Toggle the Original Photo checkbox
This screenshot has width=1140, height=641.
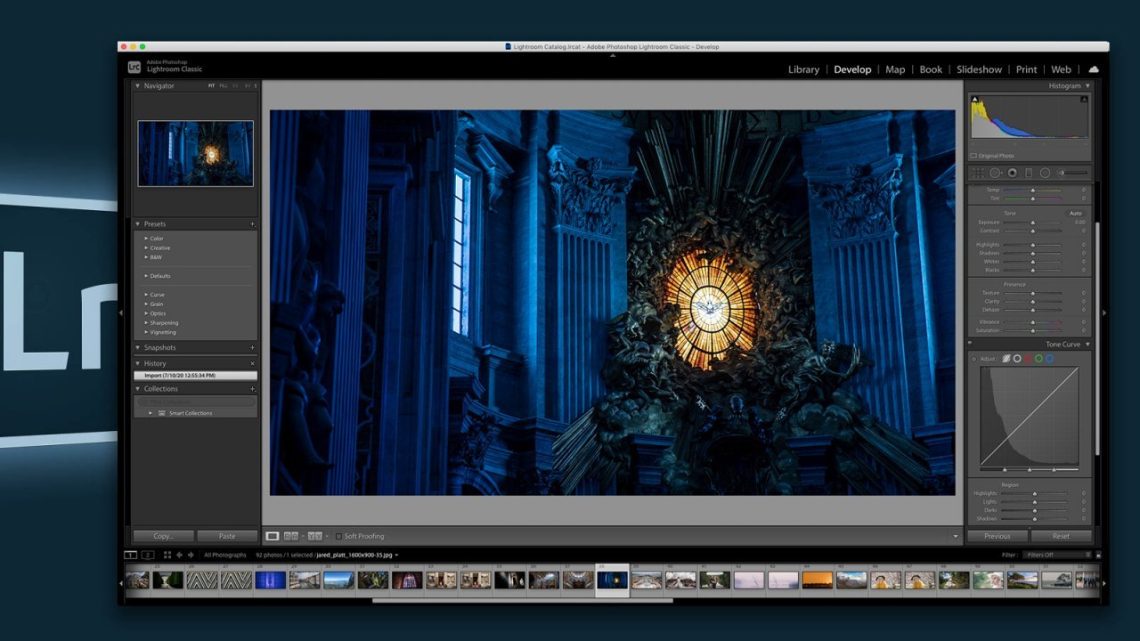974,156
